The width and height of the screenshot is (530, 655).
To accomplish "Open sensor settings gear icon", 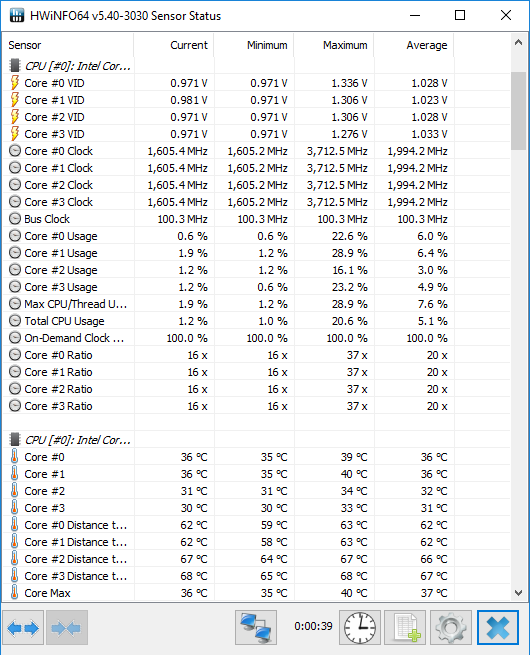I will 451,627.
